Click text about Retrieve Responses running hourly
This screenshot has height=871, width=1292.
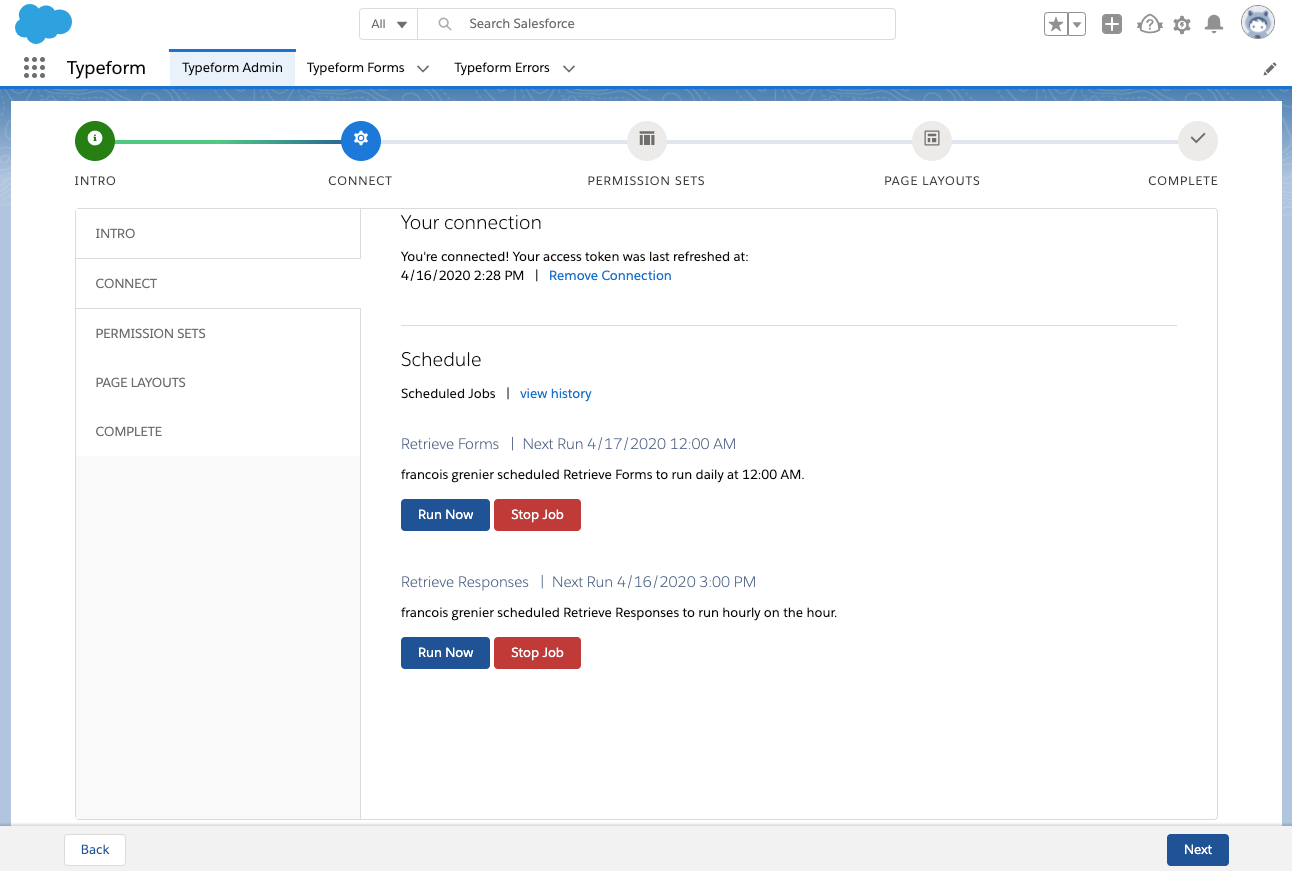[x=619, y=612]
